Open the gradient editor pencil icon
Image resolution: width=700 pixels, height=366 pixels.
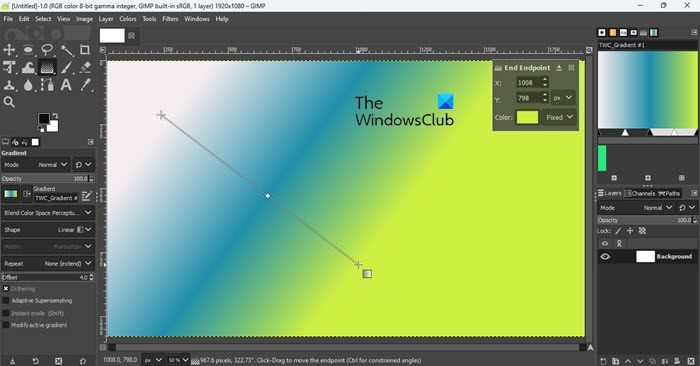pyautogui.click(x=87, y=196)
